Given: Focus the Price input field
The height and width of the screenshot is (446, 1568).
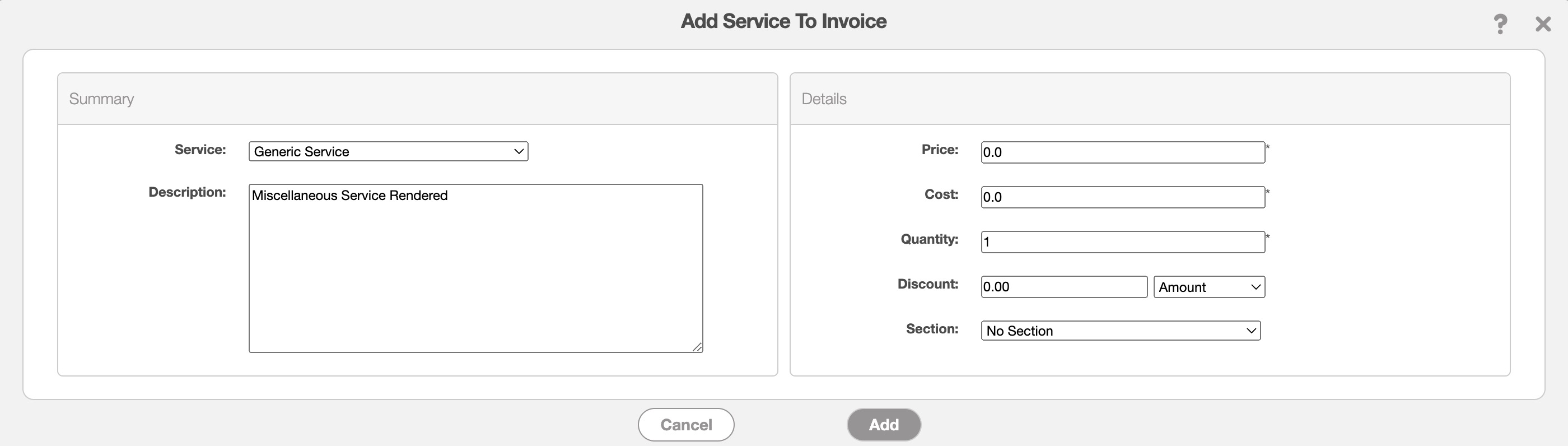Looking at the screenshot, I should coord(1122,152).
